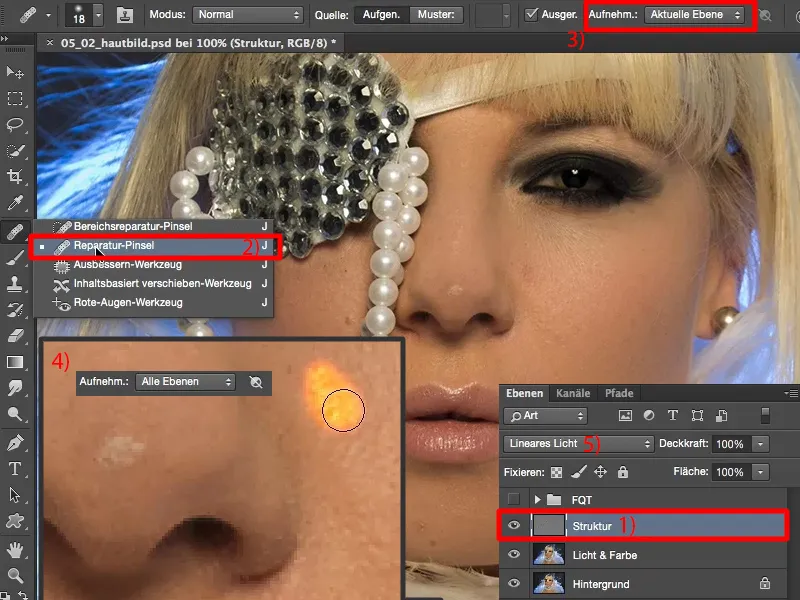Select the Path Selection arrow tool
800x600 pixels.
(15, 495)
